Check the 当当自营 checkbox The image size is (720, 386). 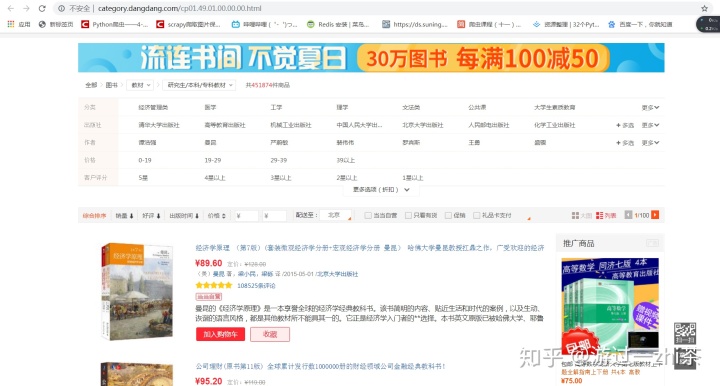pos(368,215)
